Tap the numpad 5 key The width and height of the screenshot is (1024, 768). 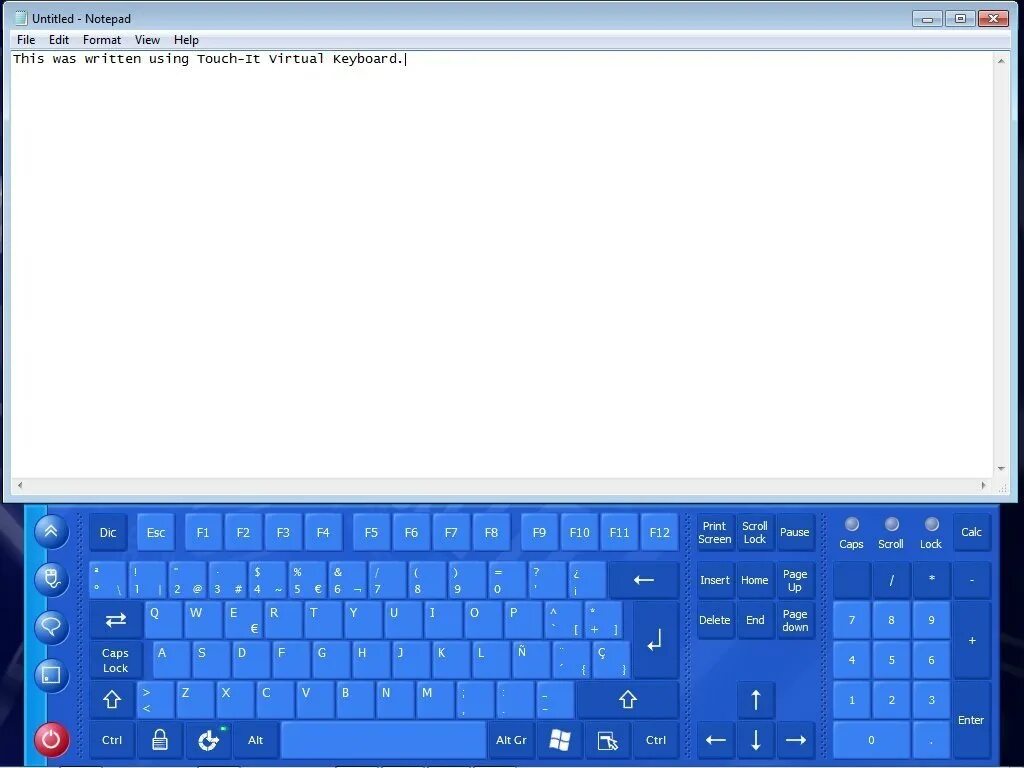click(x=891, y=660)
